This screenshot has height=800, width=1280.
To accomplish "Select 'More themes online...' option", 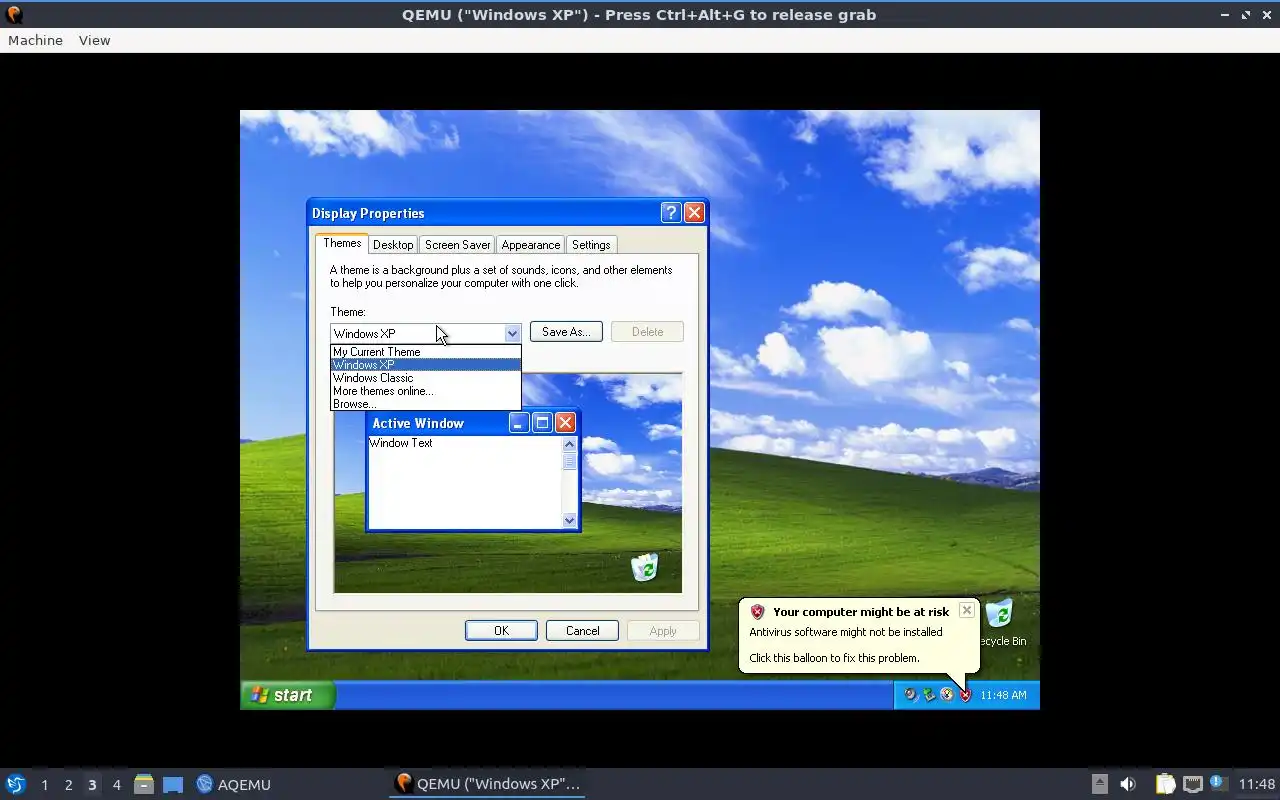I will [426, 391].
